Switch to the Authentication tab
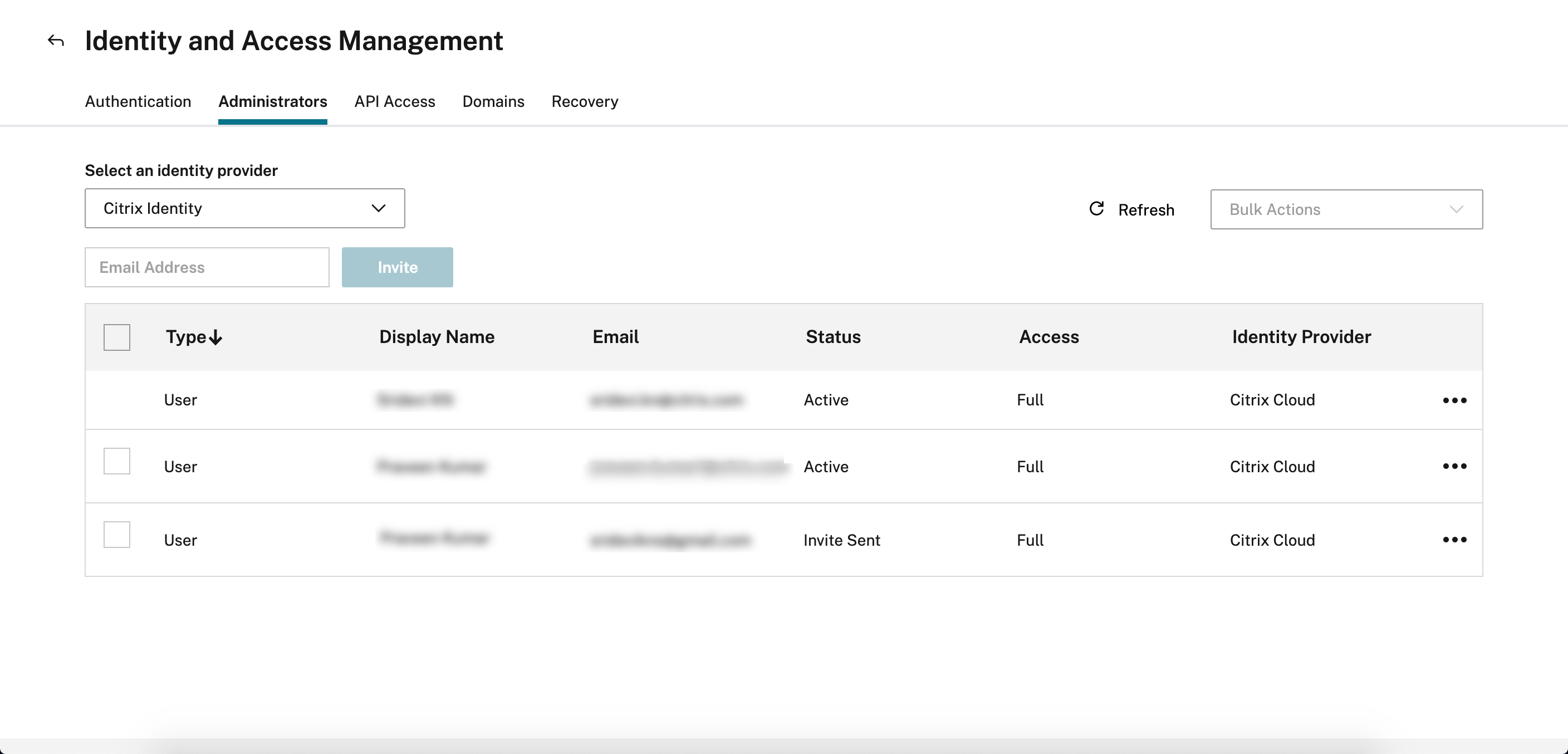Image resolution: width=1568 pixels, height=754 pixels. (138, 102)
